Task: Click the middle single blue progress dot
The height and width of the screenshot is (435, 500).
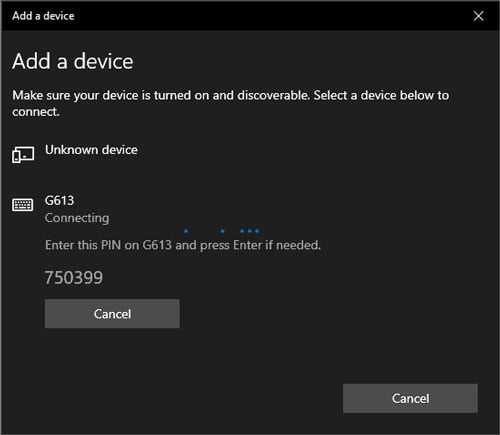Action: click(222, 231)
